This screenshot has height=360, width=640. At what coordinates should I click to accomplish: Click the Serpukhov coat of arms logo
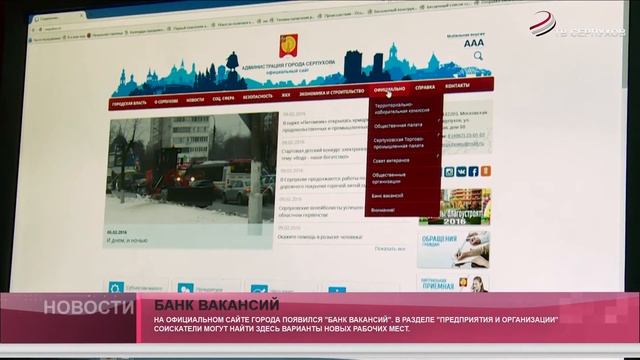coord(289,46)
